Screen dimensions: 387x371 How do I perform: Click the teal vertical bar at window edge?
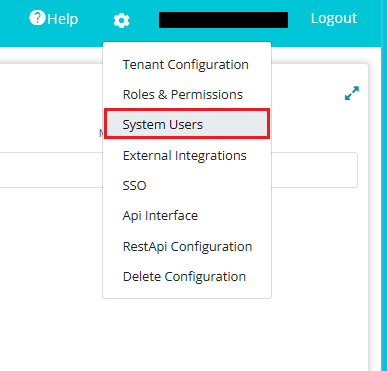click(384, 200)
